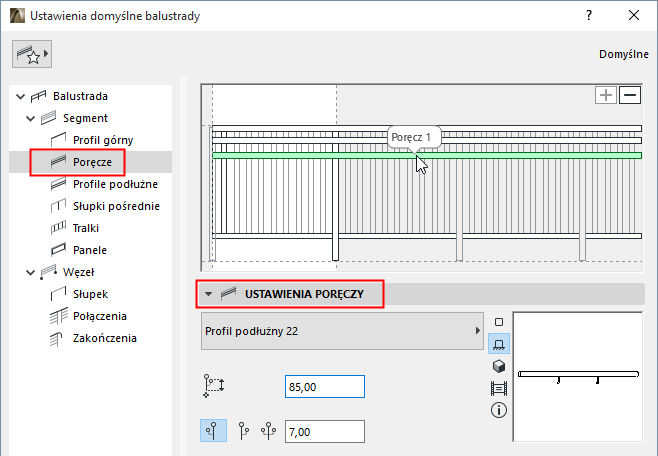
Task: Show component info icon
Action: [499, 410]
